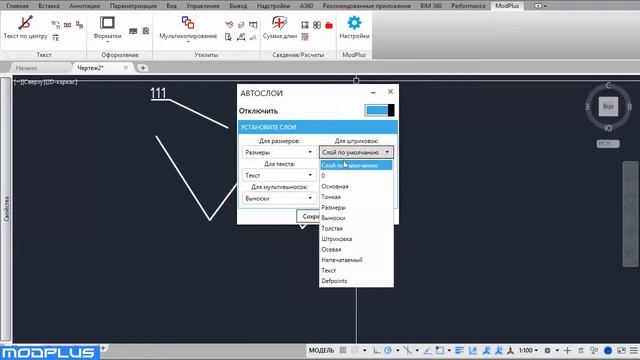This screenshot has height=360, width=640.
Task: Click the table icon under Сведения/Расчеты small icons
Action: click(305, 37)
